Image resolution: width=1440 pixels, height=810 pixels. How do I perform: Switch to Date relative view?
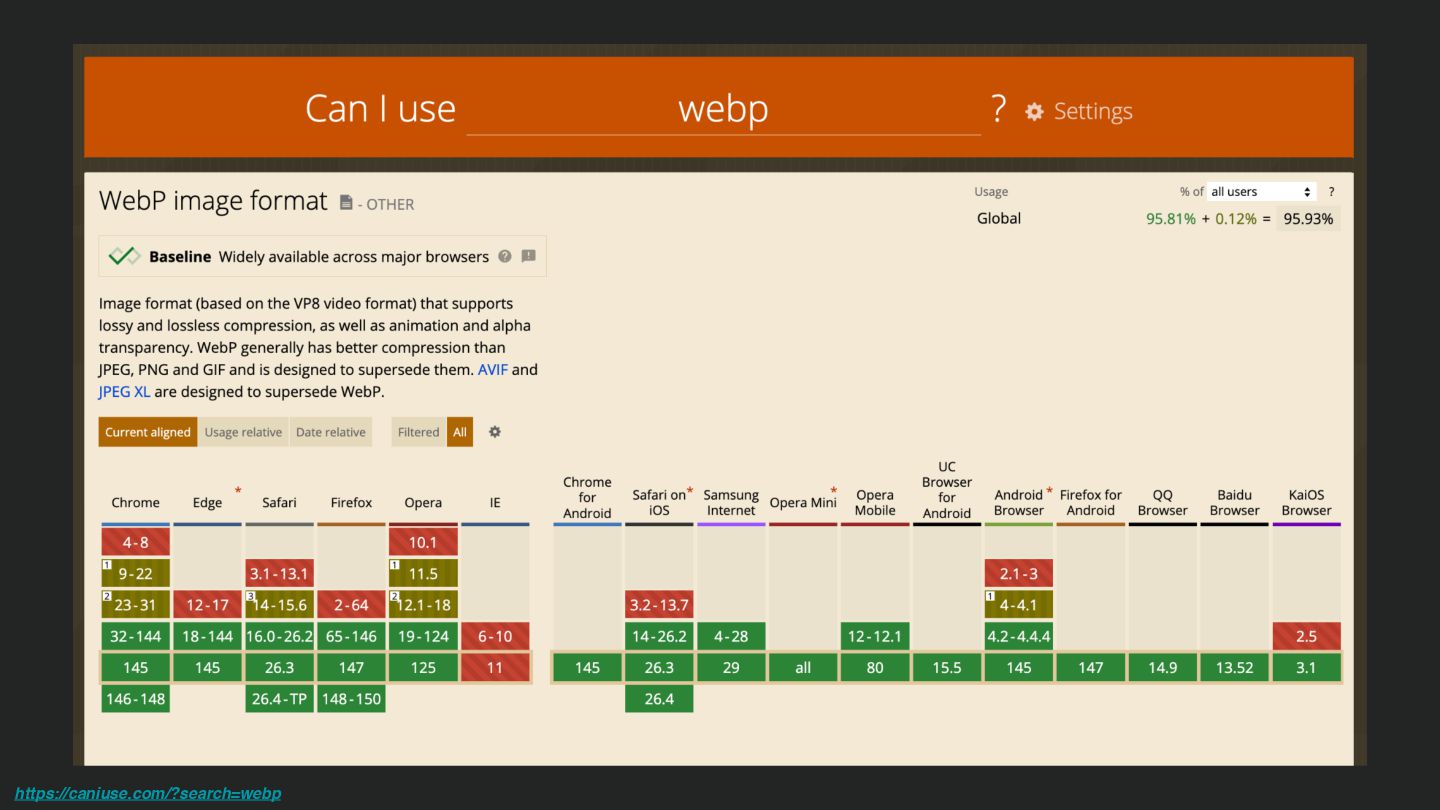[330, 432]
